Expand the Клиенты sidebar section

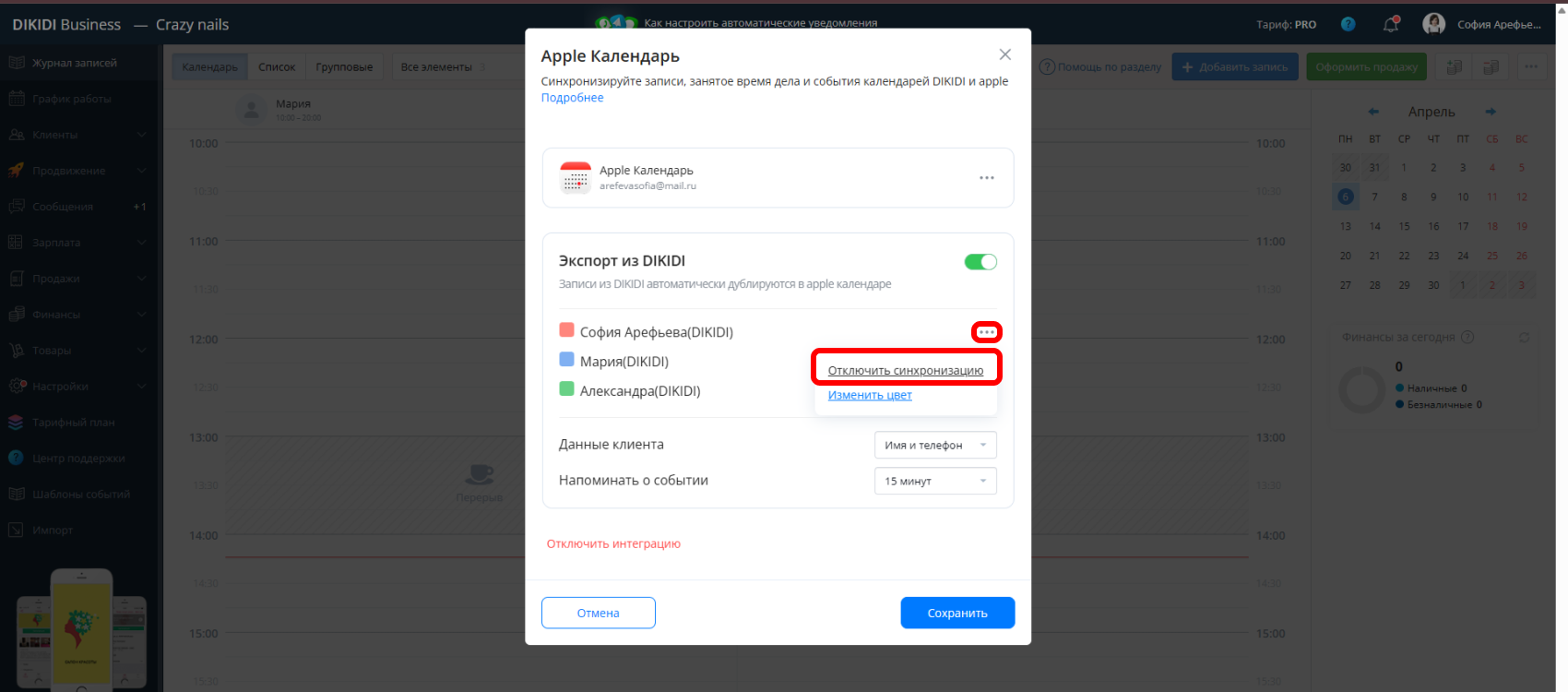(142, 135)
